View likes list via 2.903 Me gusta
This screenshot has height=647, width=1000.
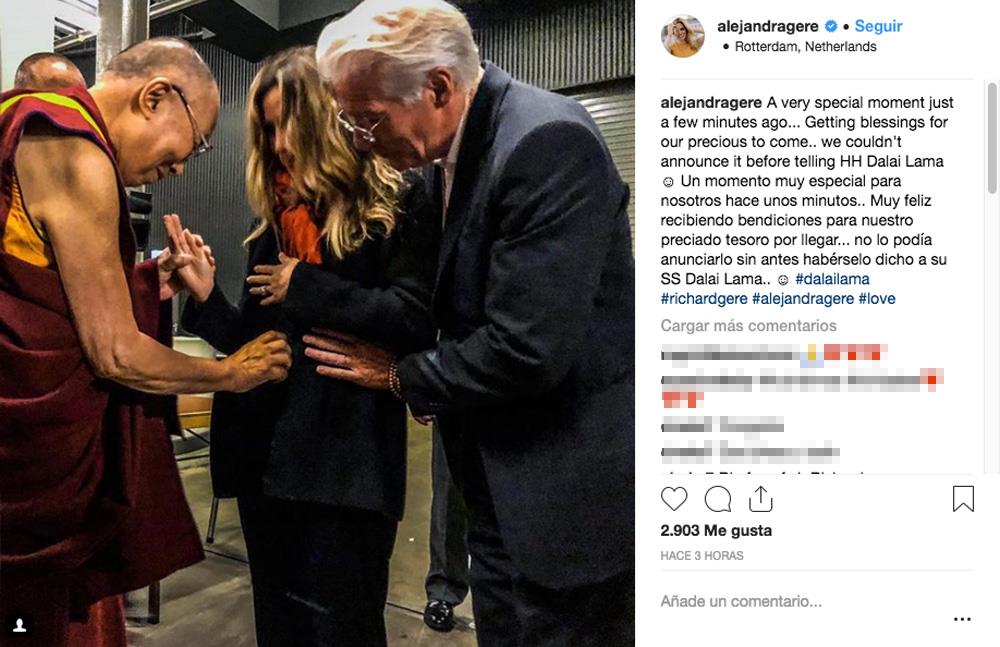(x=716, y=530)
